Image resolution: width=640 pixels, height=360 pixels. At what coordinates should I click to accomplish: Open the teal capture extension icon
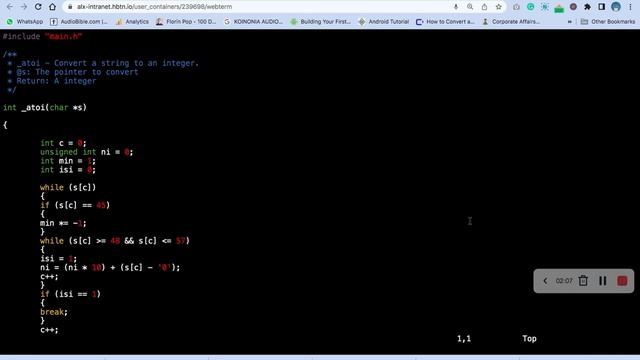[545, 7]
